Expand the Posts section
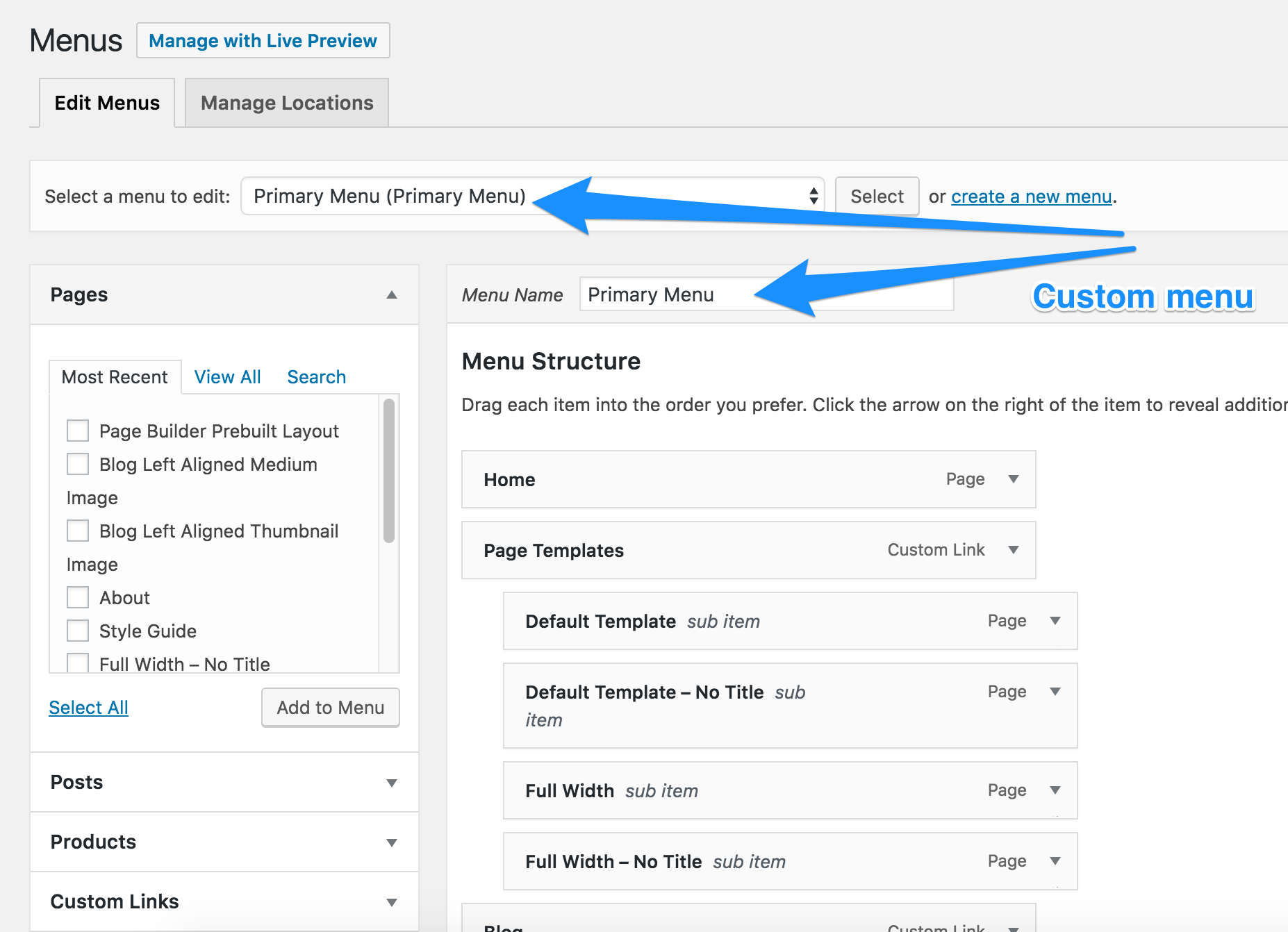Image resolution: width=1288 pixels, height=932 pixels. click(392, 783)
